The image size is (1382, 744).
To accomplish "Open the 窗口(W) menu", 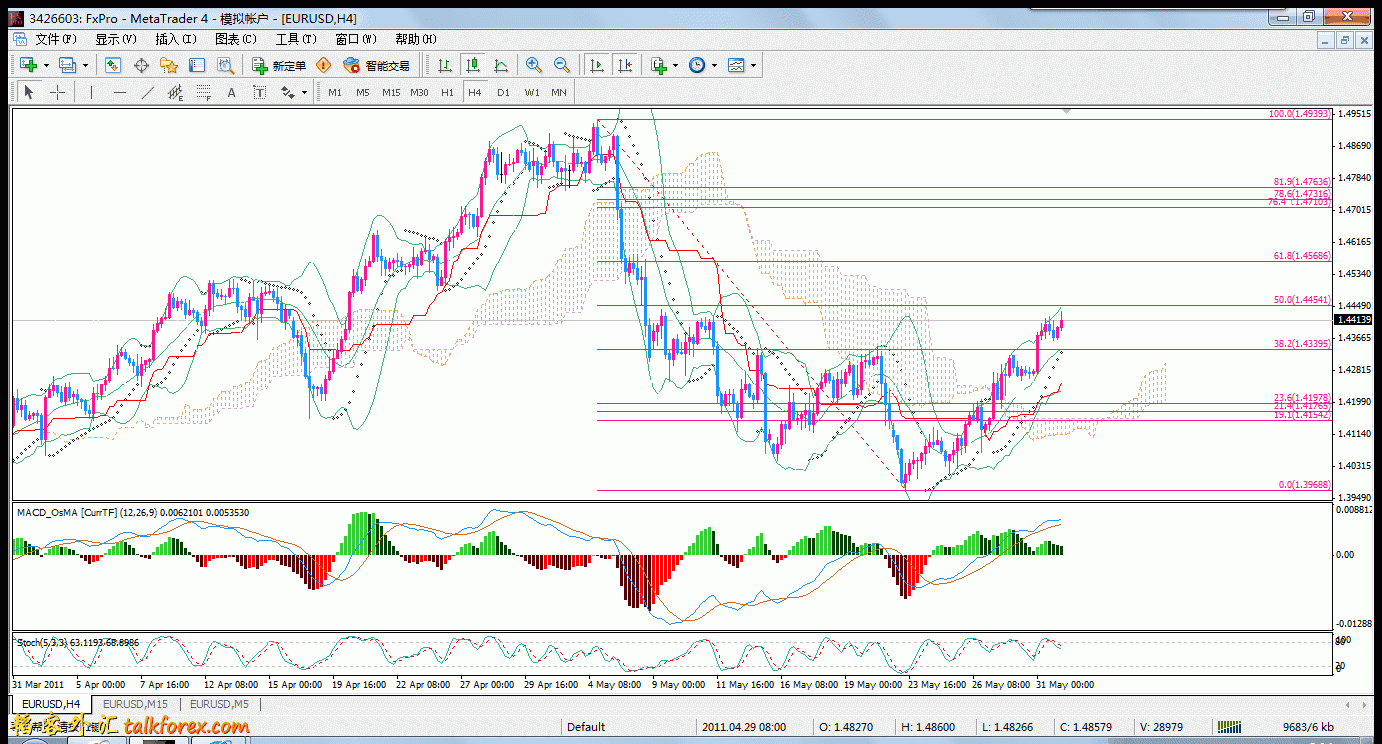I will click(x=356, y=39).
